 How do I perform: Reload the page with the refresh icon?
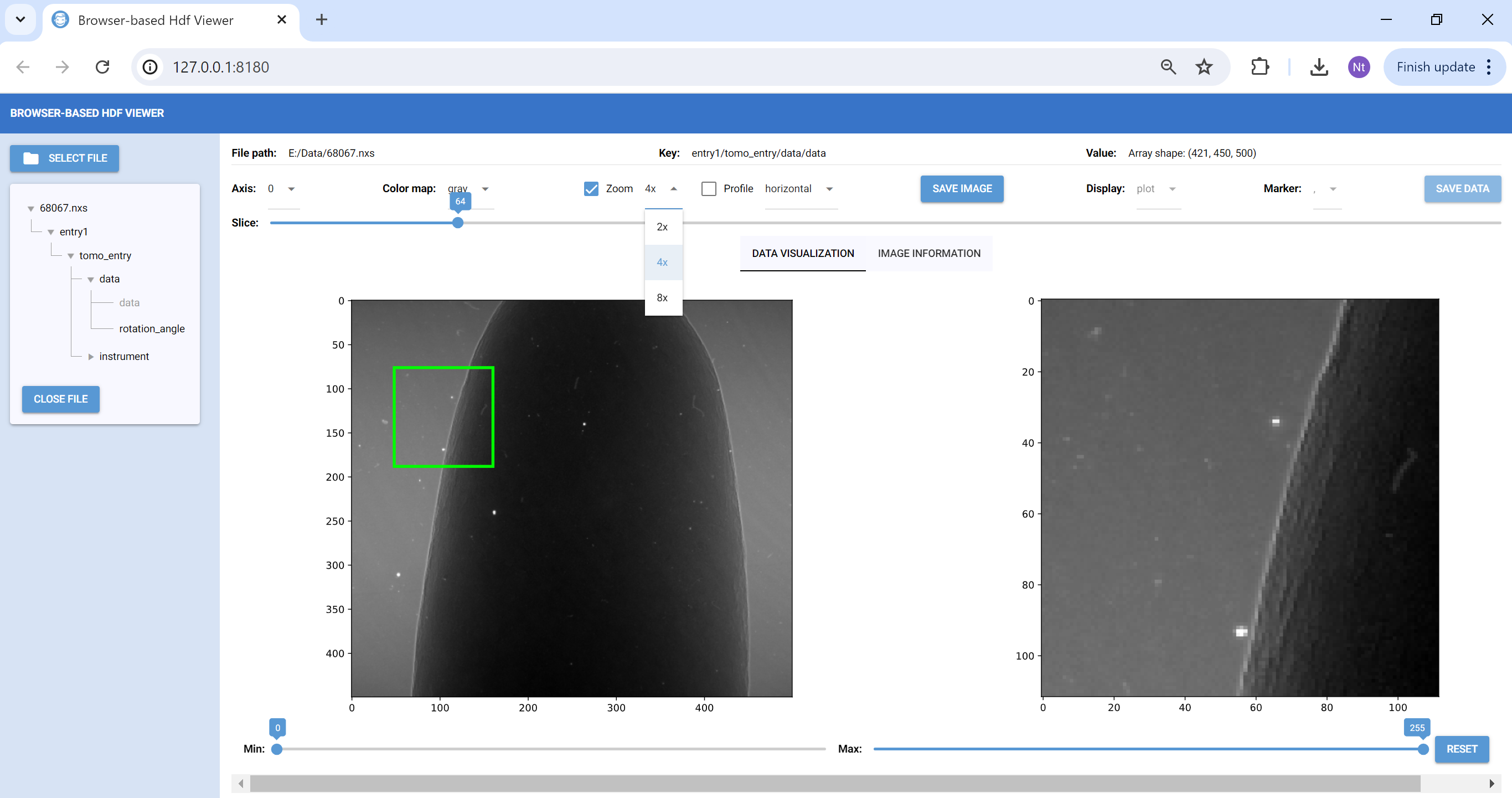coord(103,67)
